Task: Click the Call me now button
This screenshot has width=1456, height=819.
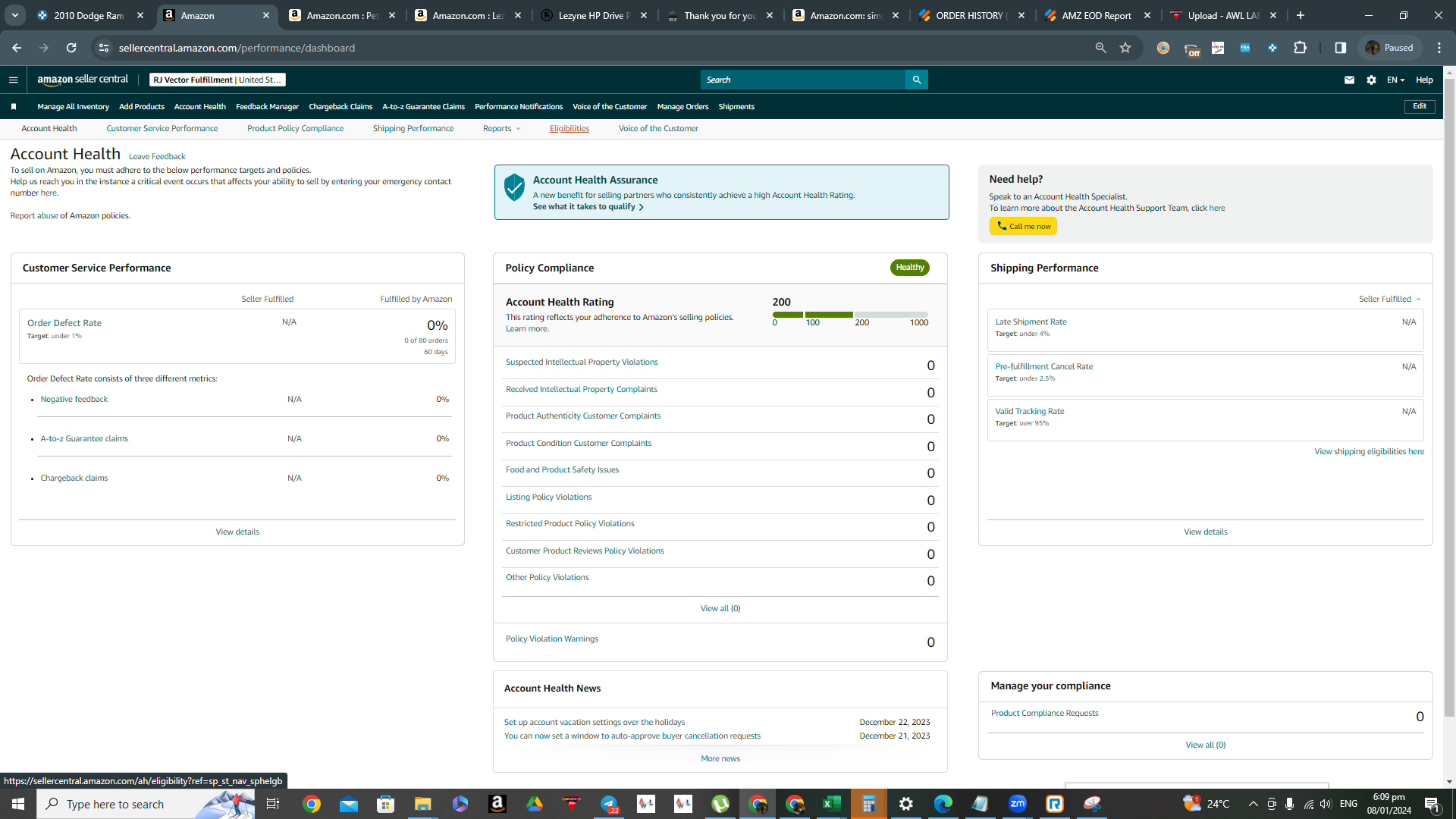Action: pyautogui.click(x=1023, y=227)
